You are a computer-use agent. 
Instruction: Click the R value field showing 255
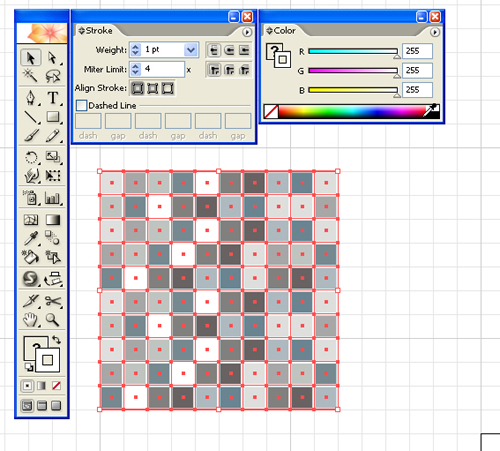tap(417, 51)
